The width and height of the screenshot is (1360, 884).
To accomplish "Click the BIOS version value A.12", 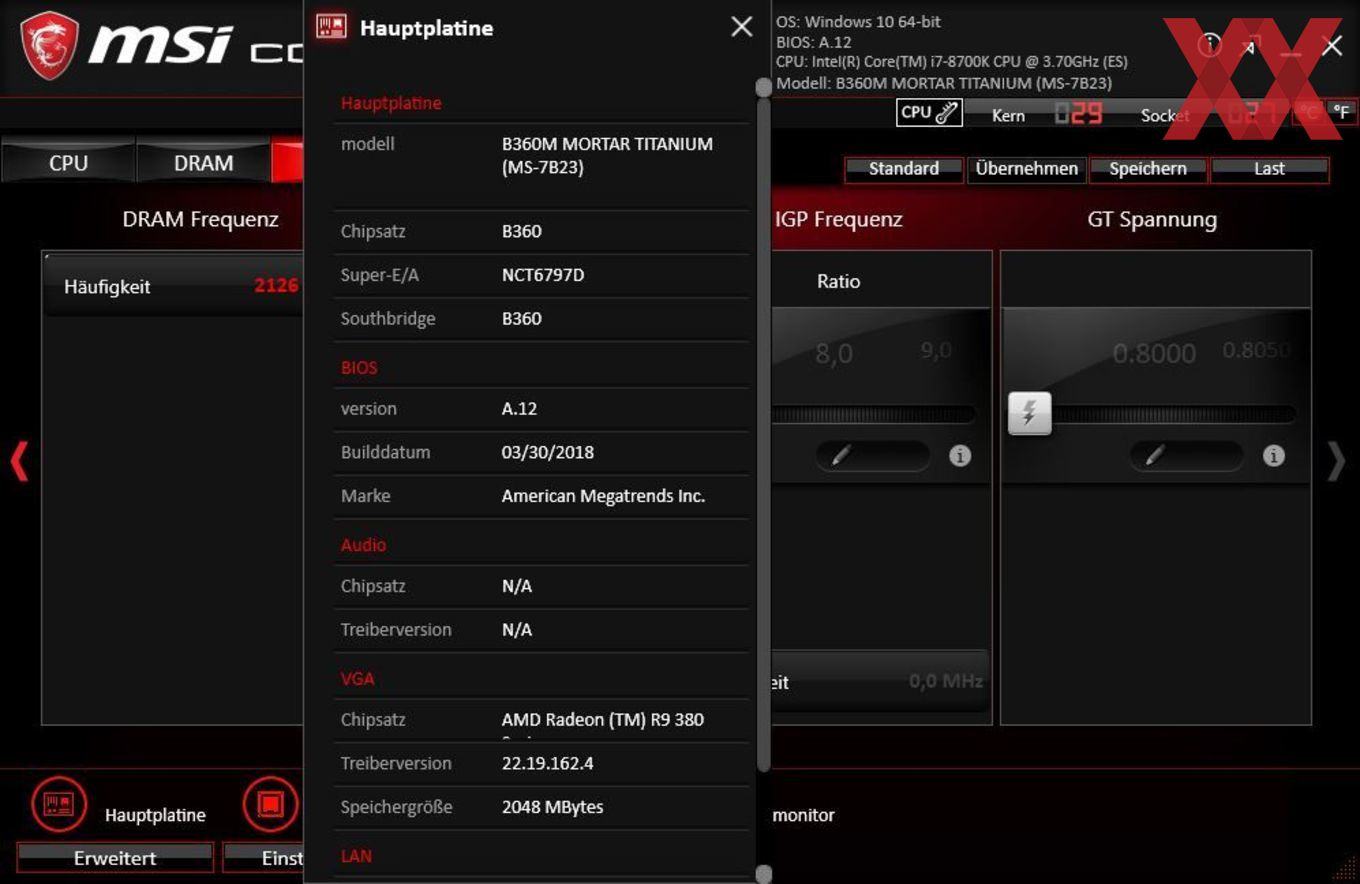I will (519, 409).
